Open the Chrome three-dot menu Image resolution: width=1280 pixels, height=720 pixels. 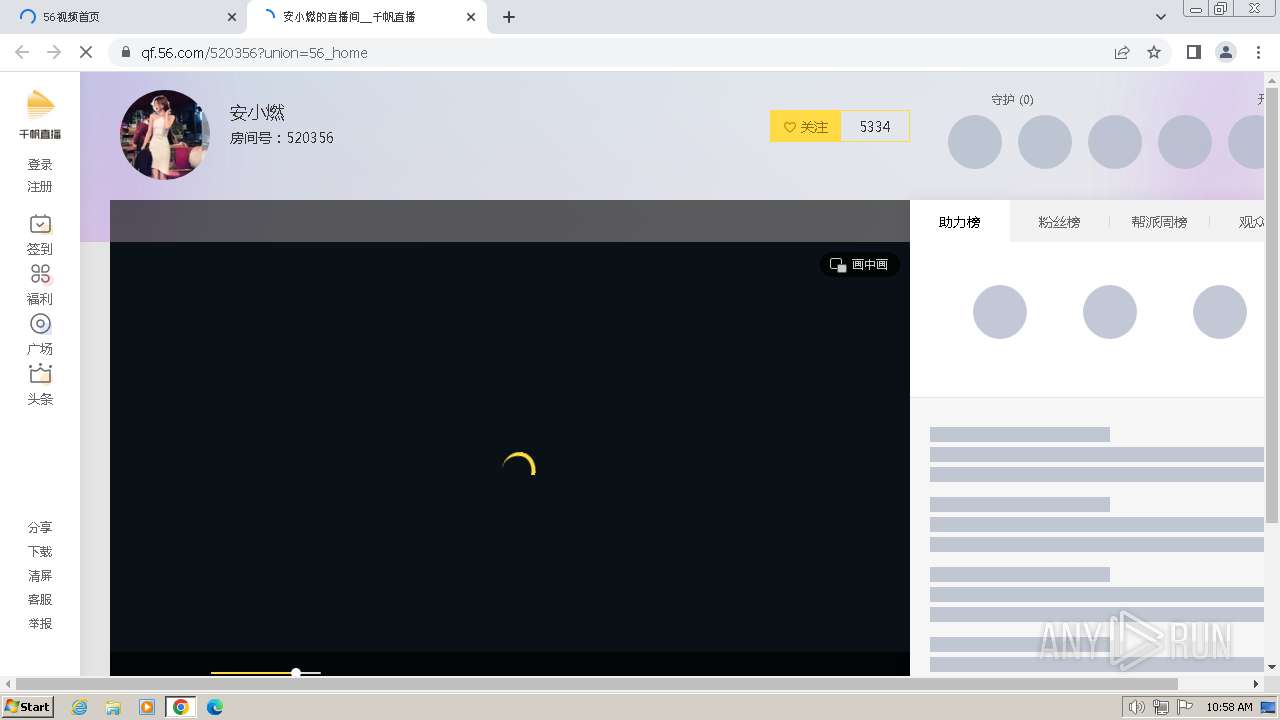pos(1258,52)
